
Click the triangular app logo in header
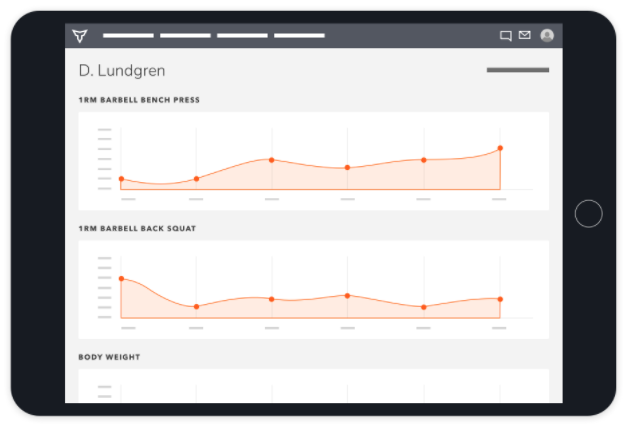[x=80, y=36]
